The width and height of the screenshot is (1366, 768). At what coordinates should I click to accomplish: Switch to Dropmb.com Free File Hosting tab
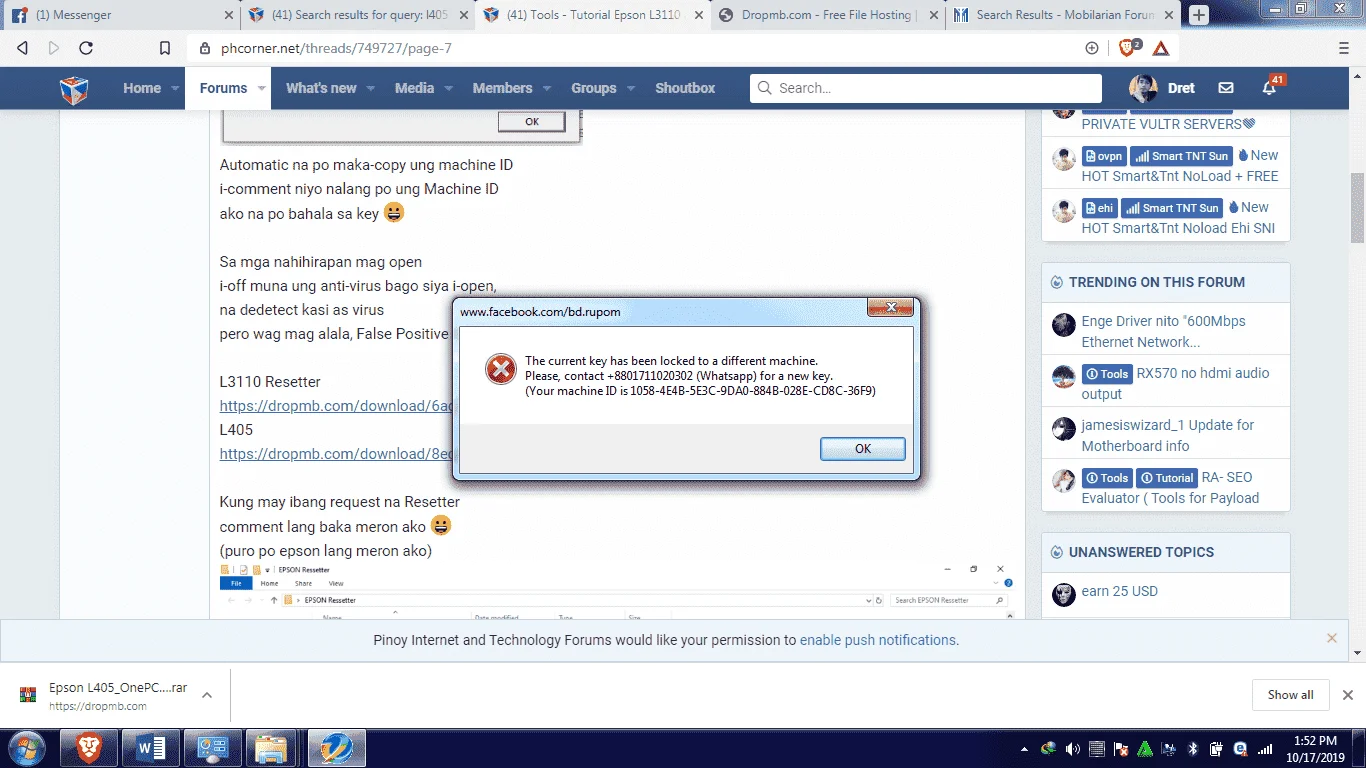[828, 15]
